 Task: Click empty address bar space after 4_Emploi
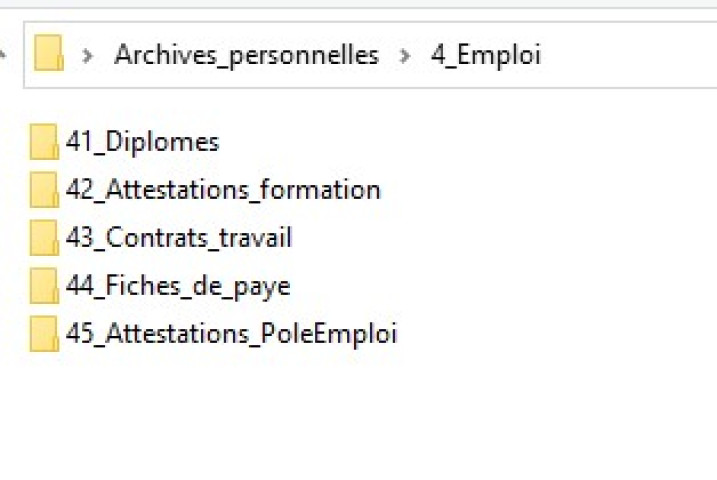(630, 55)
